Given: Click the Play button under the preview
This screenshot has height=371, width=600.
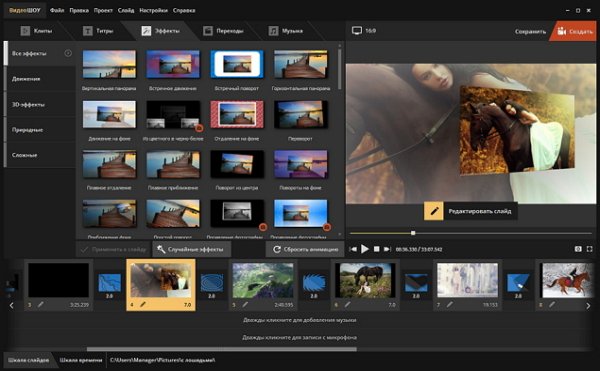Looking at the screenshot, I should (365, 249).
